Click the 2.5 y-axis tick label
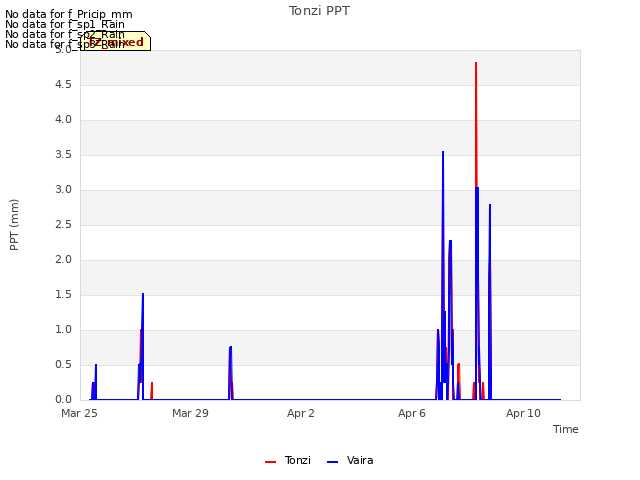The width and height of the screenshot is (640, 480). coord(63,225)
